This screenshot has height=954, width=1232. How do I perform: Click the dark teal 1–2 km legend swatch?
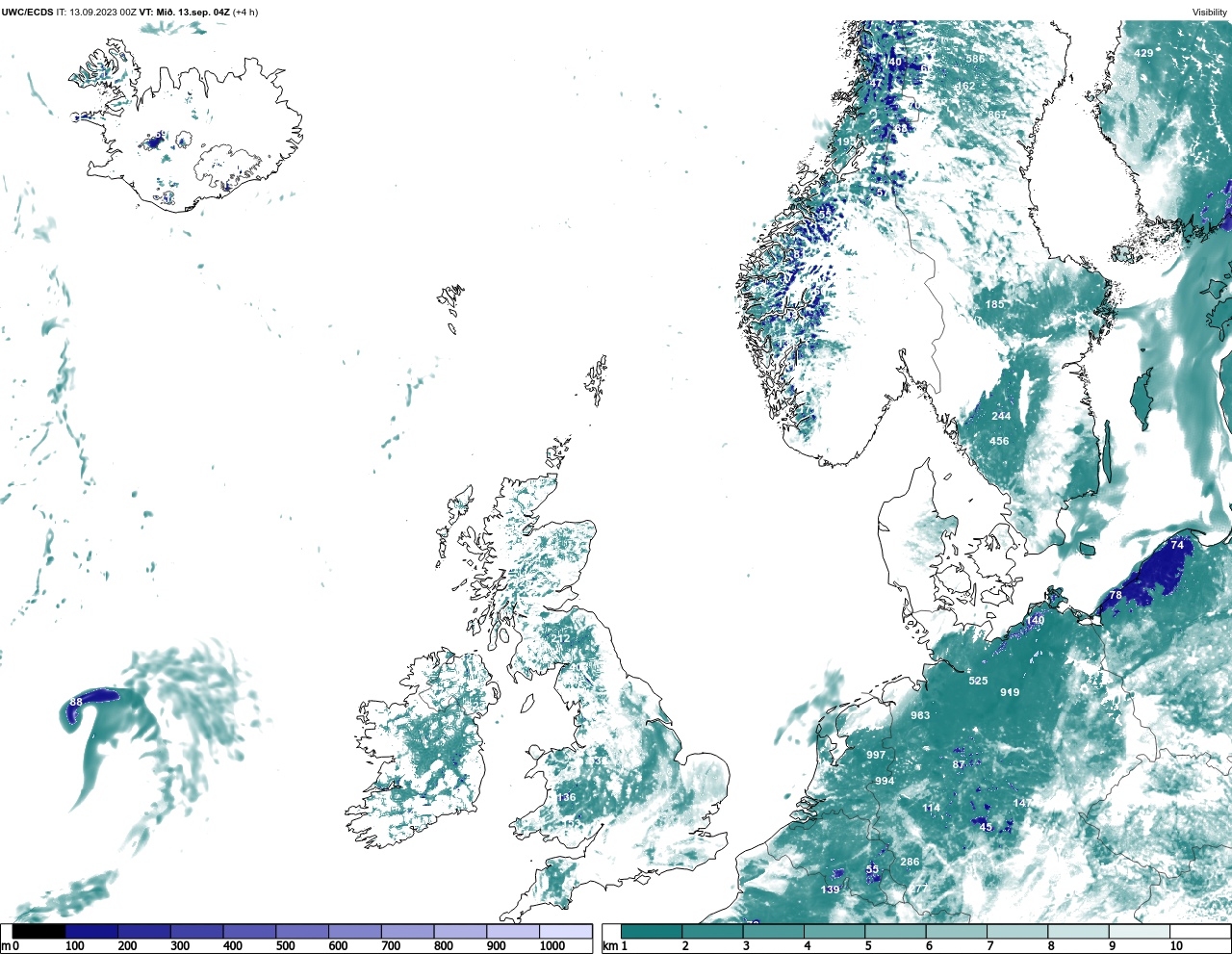coord(652,931)
